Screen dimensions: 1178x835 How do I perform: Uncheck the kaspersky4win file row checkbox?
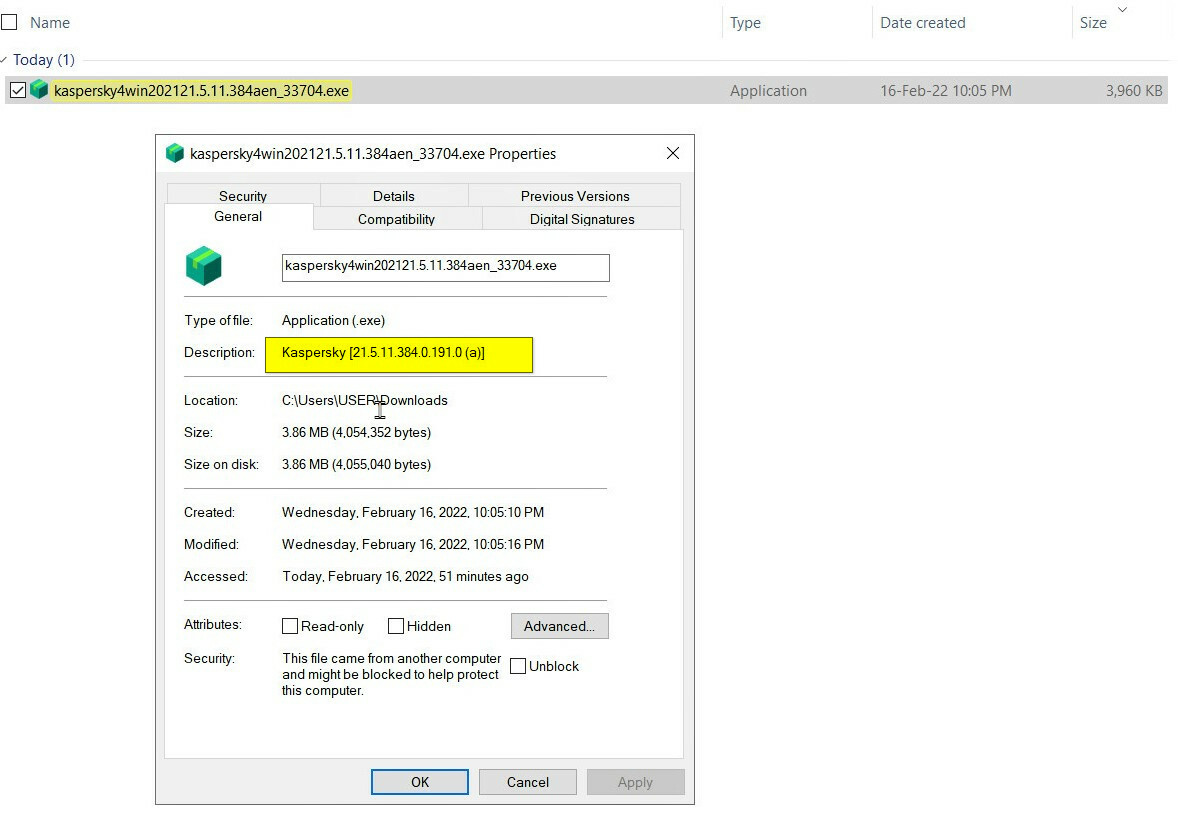(x=18, y=90)
